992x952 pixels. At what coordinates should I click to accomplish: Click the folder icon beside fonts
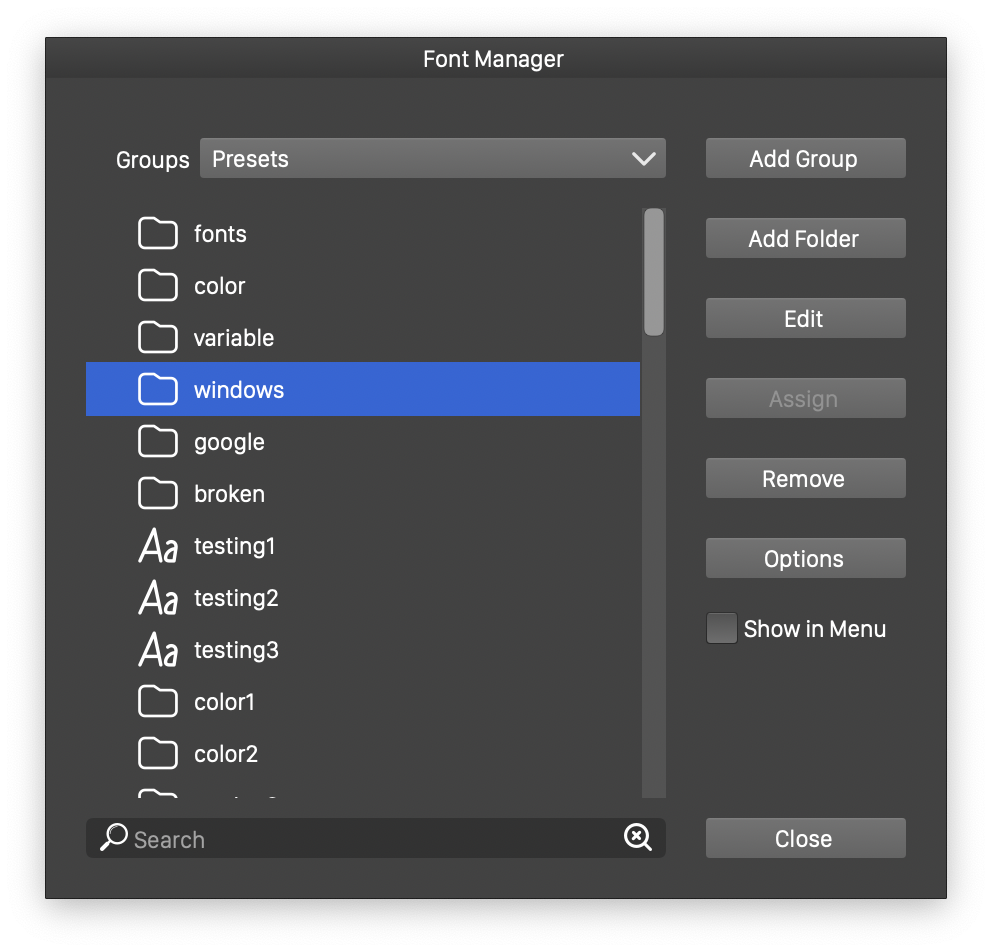click(157, 234)
